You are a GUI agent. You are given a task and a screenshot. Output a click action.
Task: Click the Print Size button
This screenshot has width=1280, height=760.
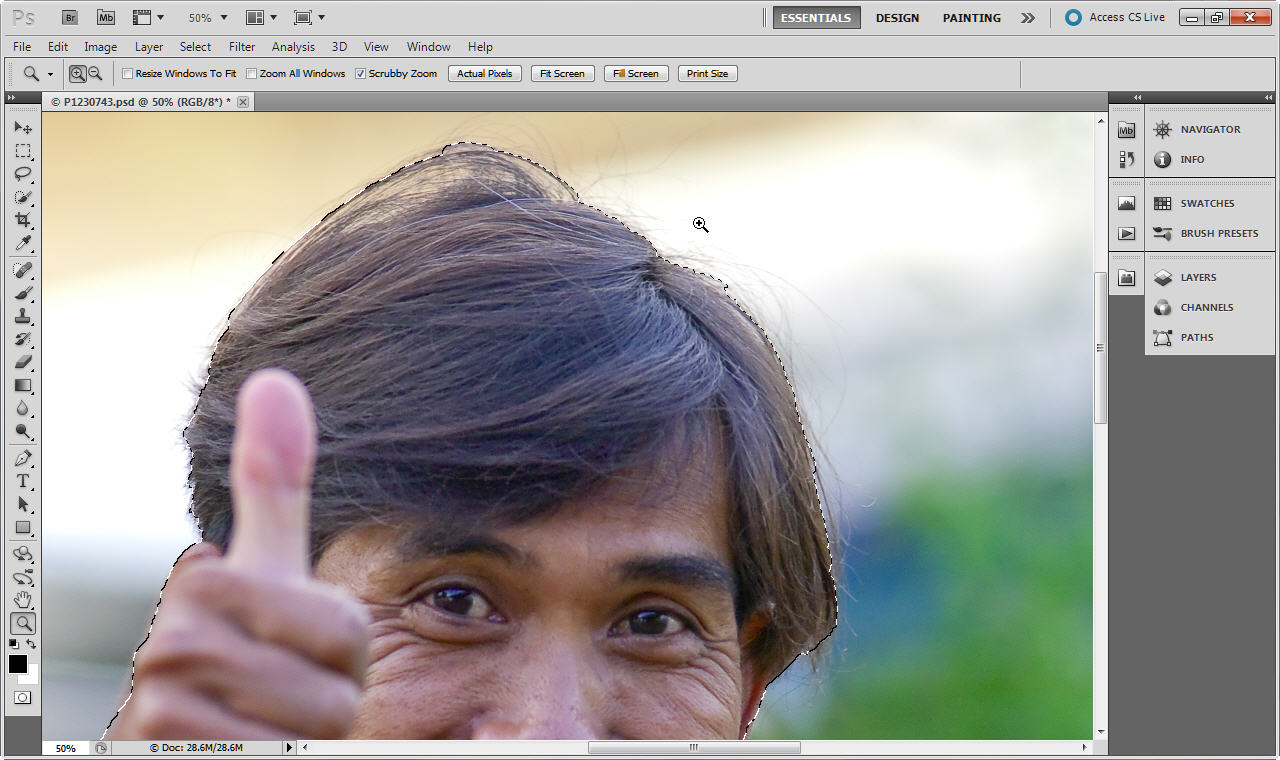708,73
